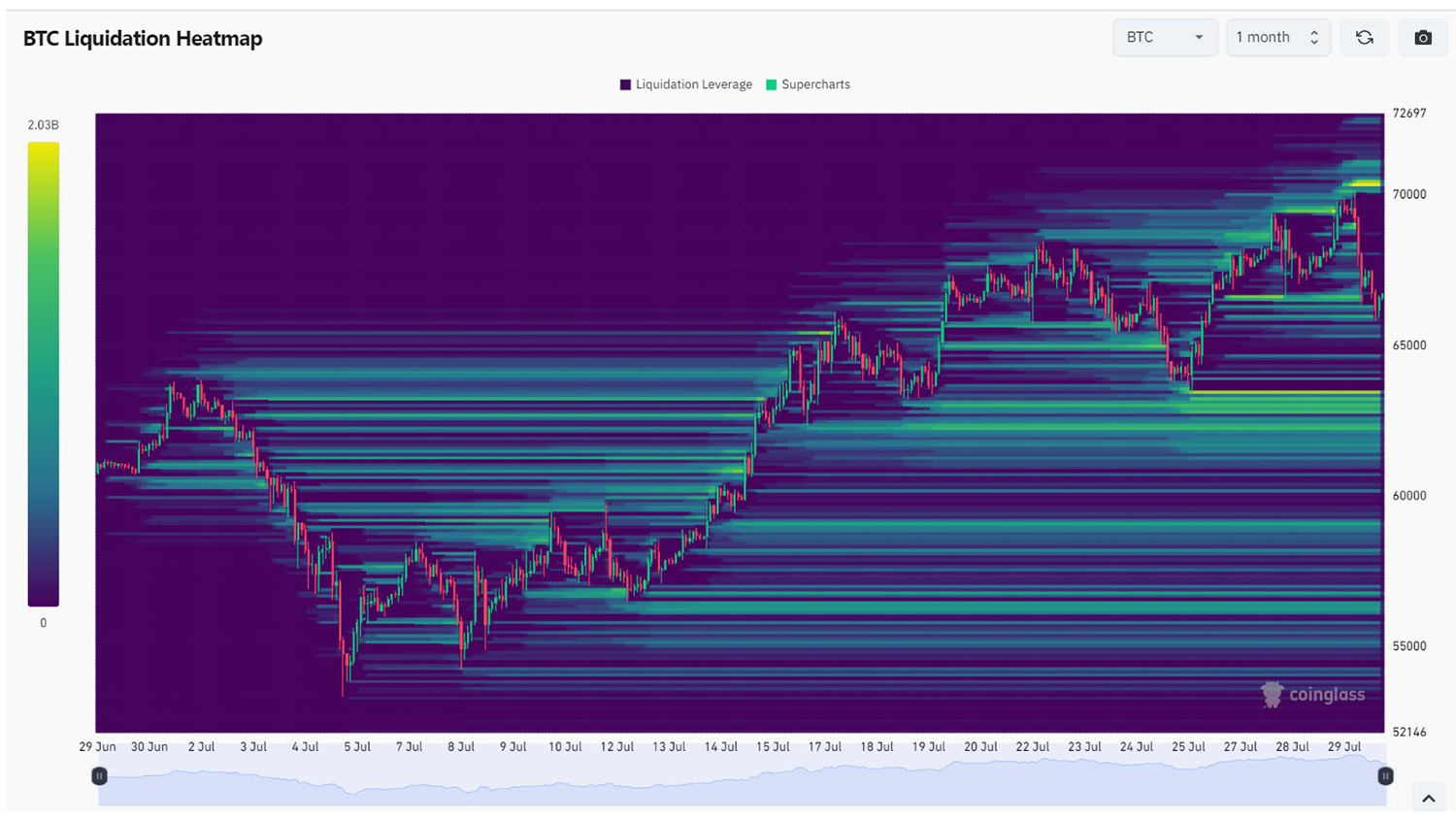
Task: Click the right range slider handle
Action: tap(1385, 776)
